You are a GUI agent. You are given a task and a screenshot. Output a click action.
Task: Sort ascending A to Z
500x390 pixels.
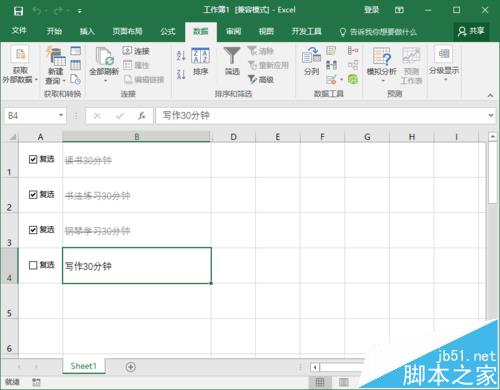point(181,55)
